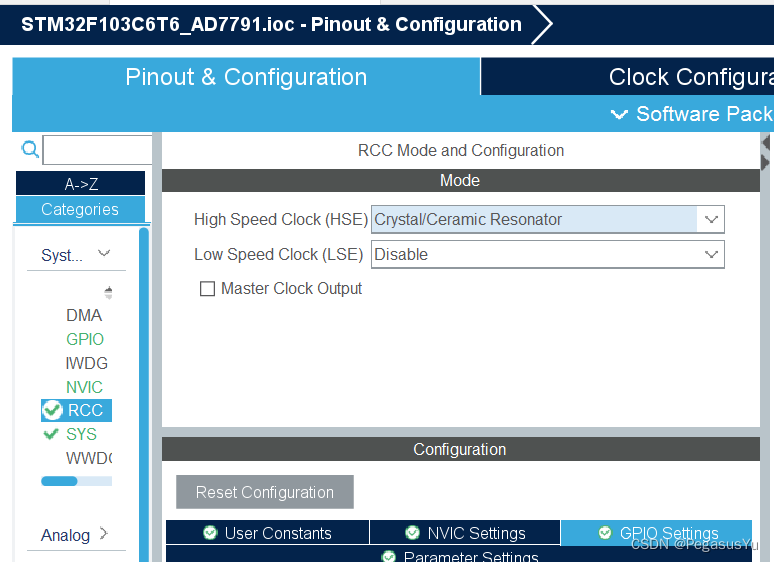Collapse the panel with the left arrow
This screenshot has height=562, width=774.
tap(766, 143)
